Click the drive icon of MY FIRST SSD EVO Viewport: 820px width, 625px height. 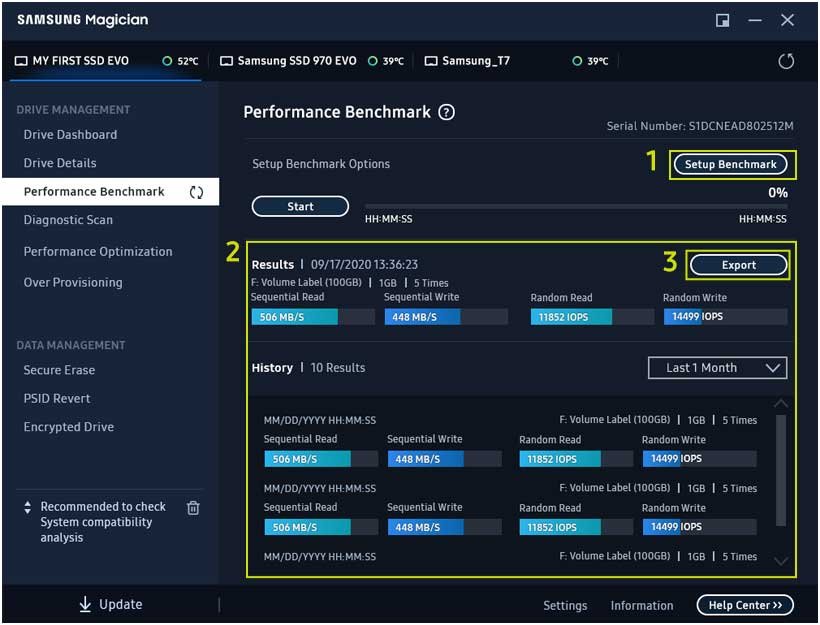(21, 61)
